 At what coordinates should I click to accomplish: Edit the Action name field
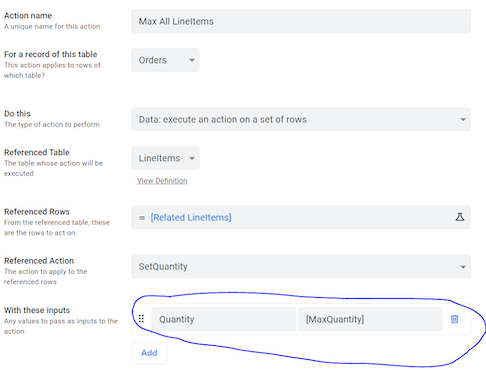pyautogui.click(x=301, y=21)
